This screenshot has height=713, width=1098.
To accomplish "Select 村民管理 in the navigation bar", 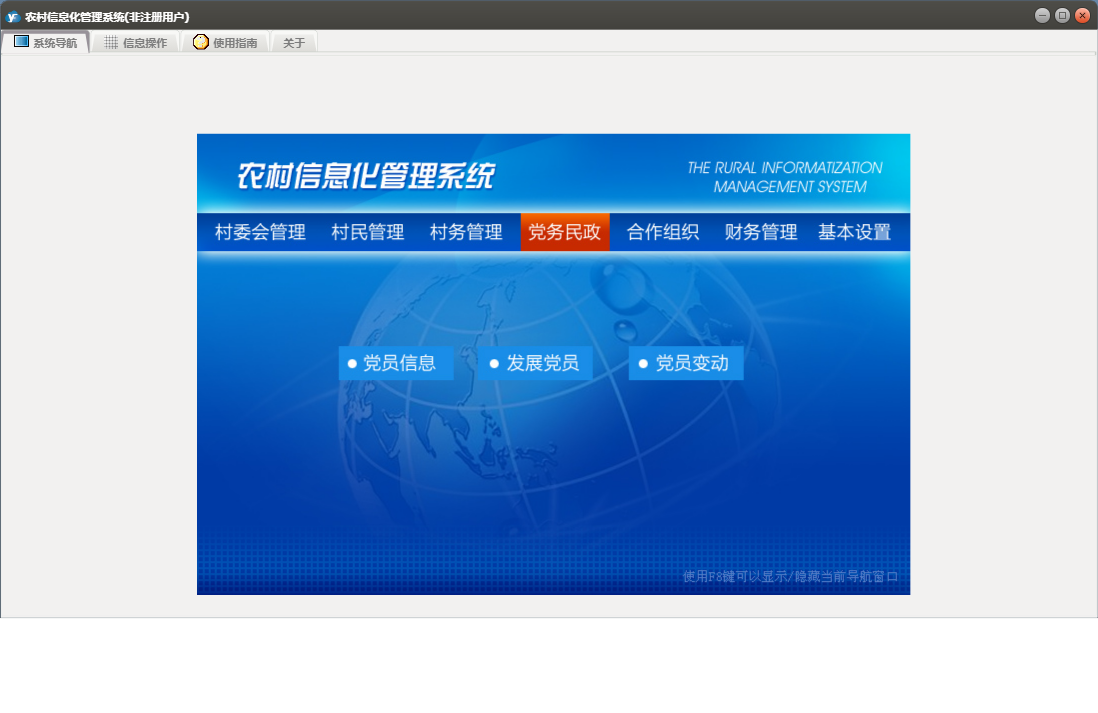I will click(x=367, y=232).
